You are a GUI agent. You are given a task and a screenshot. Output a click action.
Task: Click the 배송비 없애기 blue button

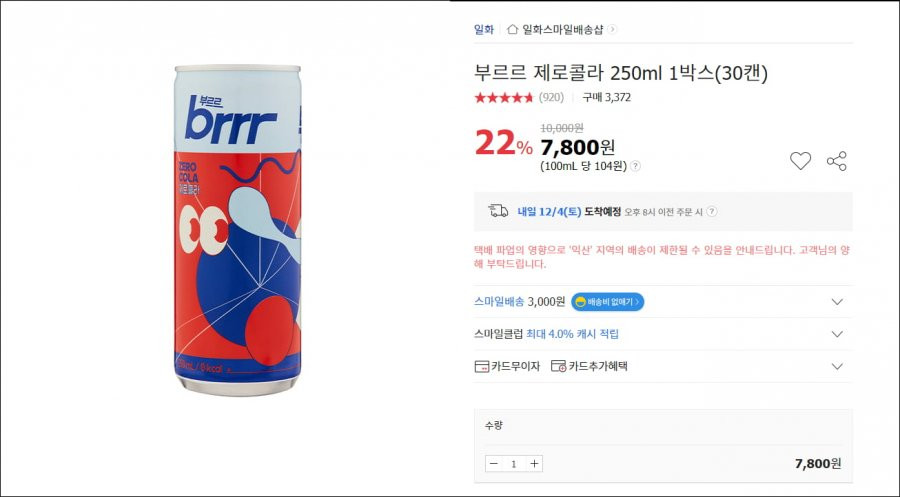[607, 302]
